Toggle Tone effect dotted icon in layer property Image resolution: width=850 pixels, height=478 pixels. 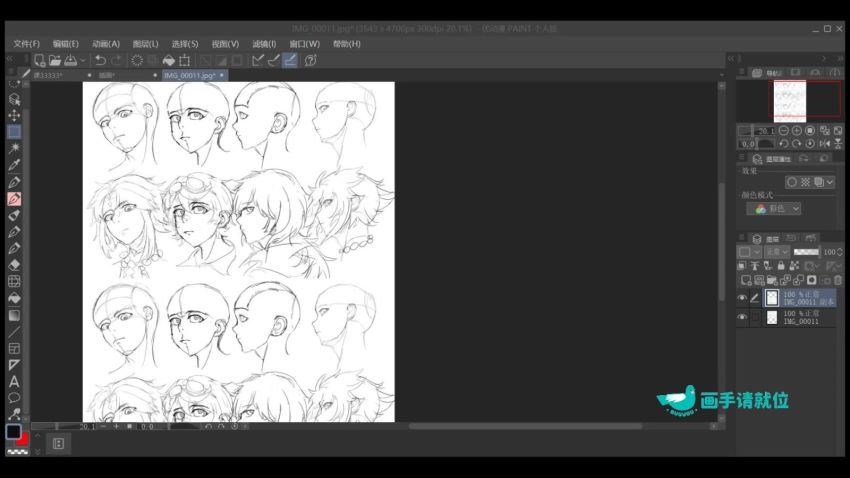click(805, 182)
